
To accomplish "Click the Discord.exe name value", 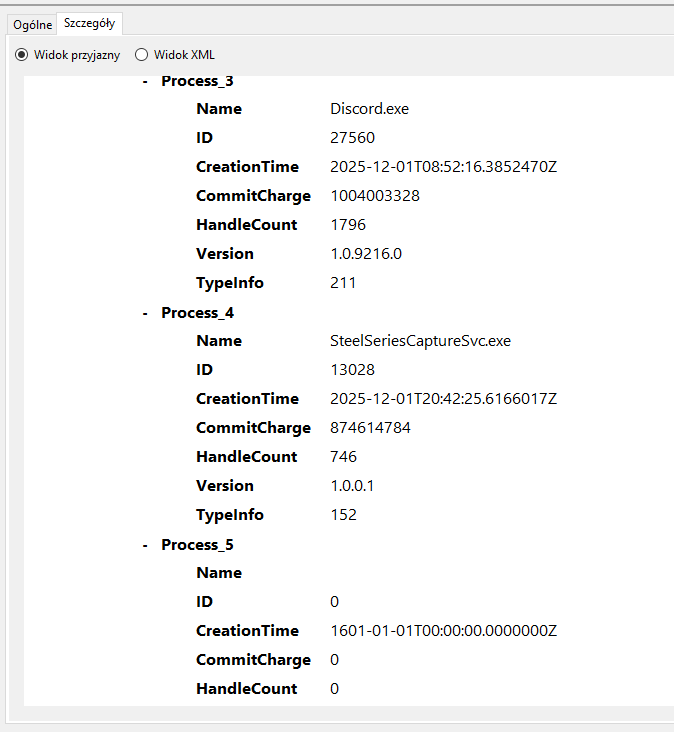I will pyautogui.click(x=369, y=109).
